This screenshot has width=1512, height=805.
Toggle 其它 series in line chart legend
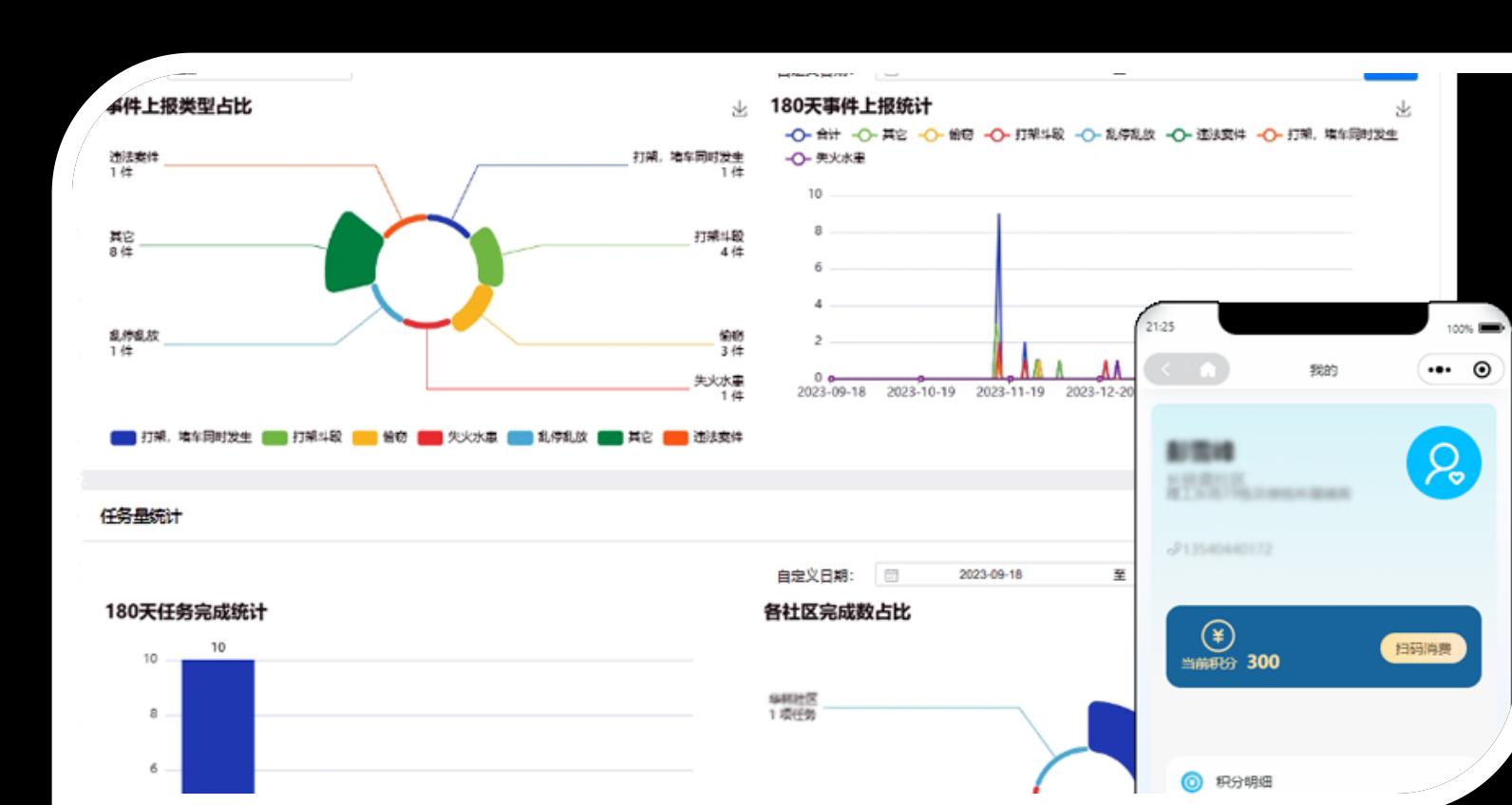pos(880,135)
